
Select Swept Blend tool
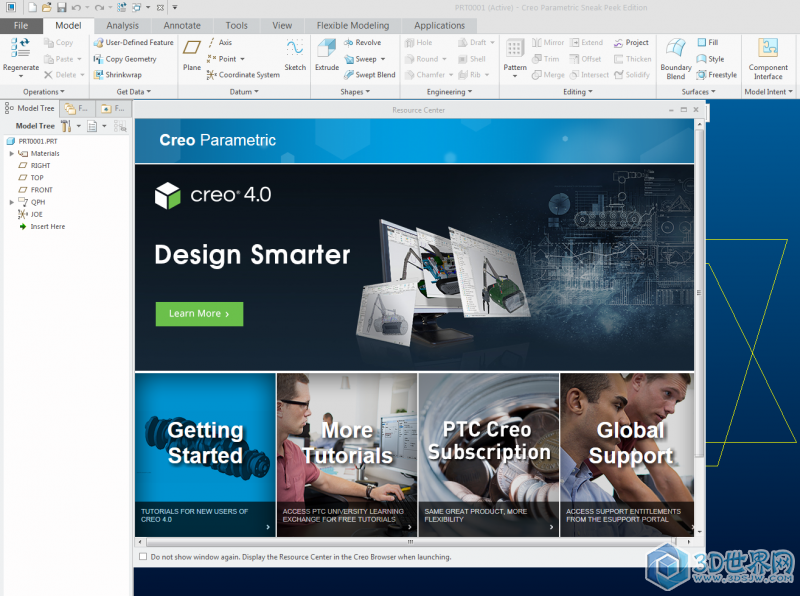[370, 74]
